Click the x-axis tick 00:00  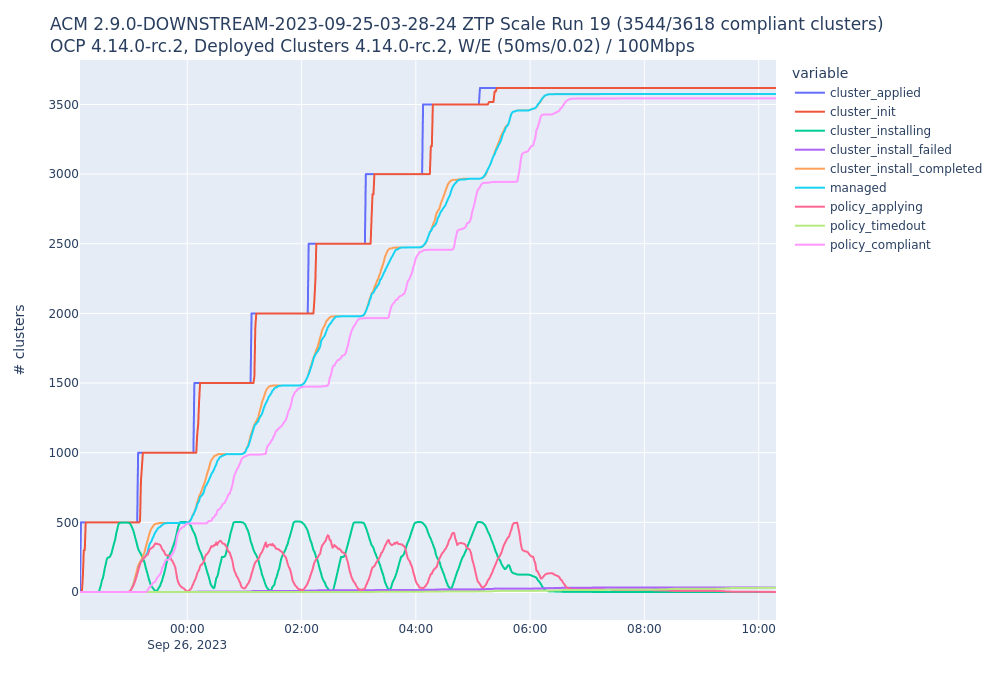[x=187, y=629]
